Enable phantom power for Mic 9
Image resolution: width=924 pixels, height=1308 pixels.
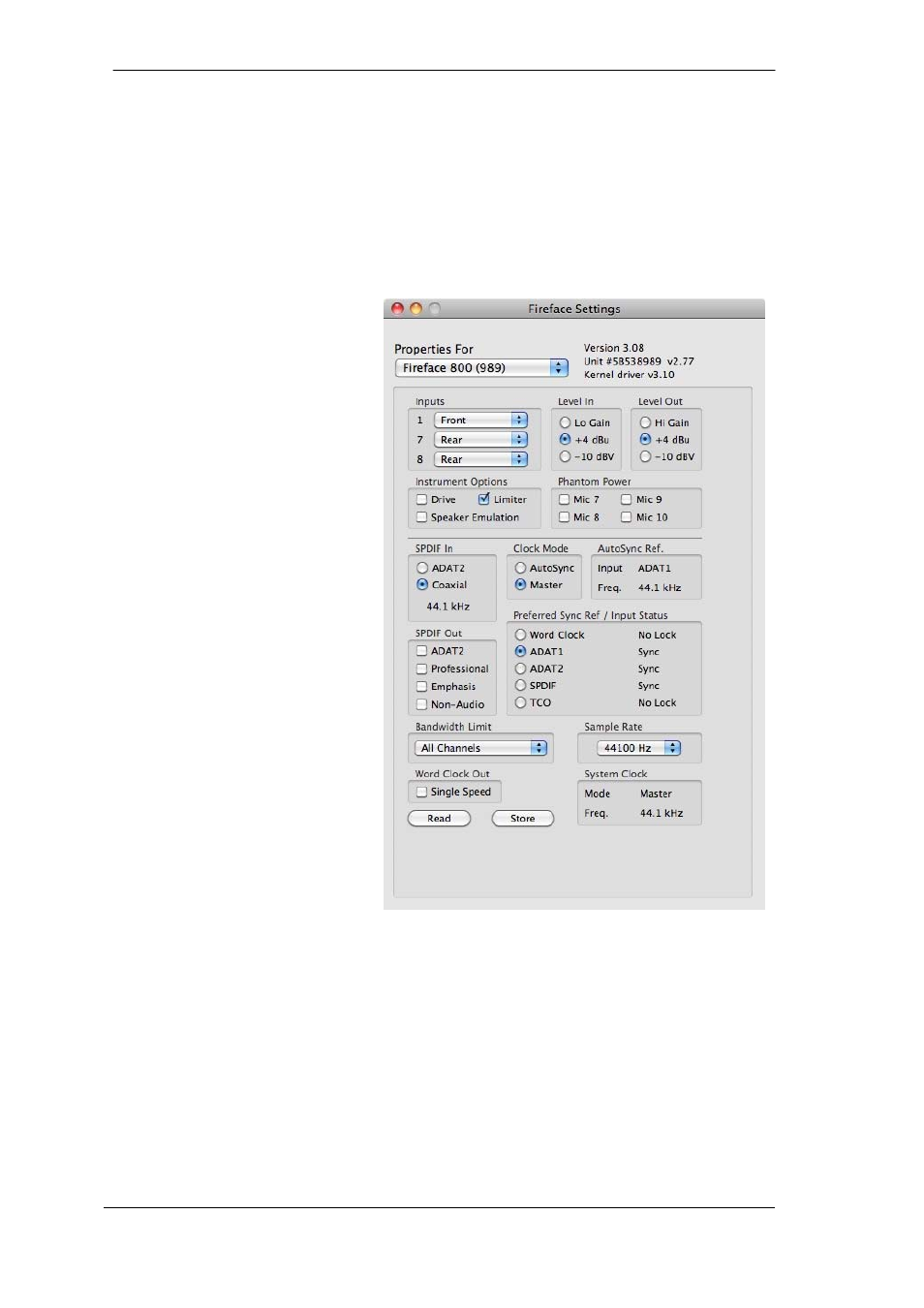[627, 500]
